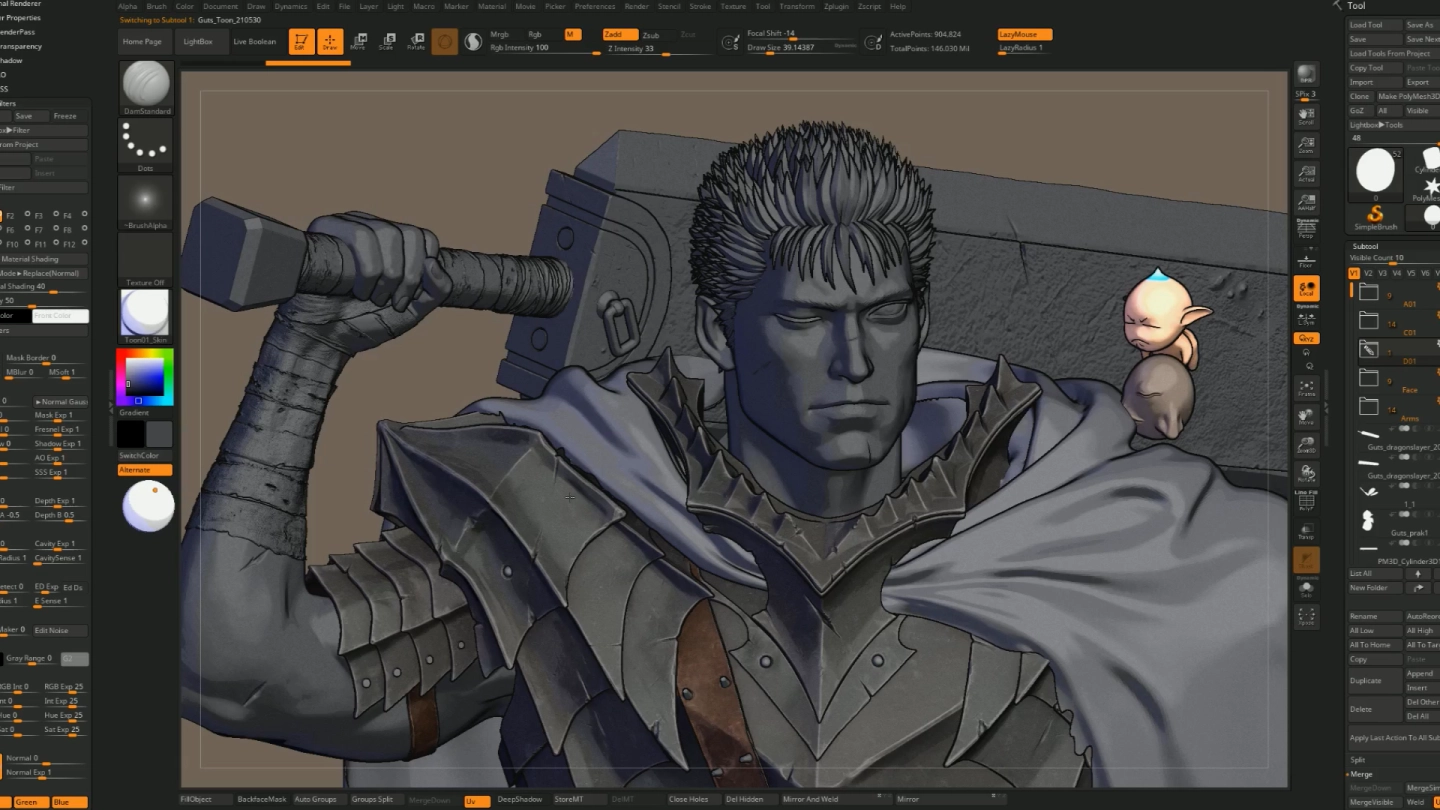The height and width of the screenshot is (810, 1440).
Task: Toggle the L.Sym local symmetry button
Action: pyautogui.click(x=1306, y=317)
